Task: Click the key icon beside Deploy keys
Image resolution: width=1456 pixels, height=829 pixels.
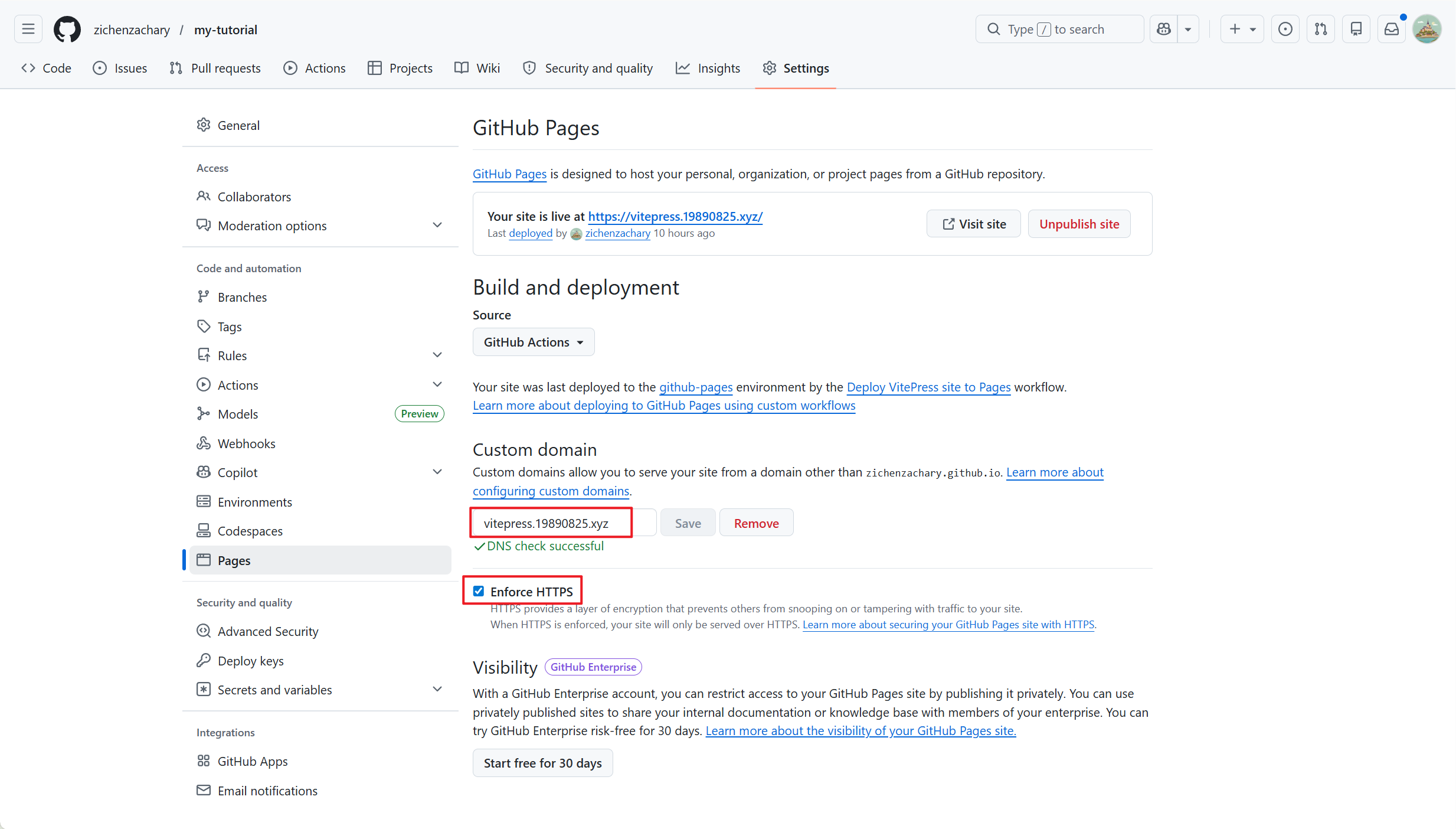Action: tap(204, 660)
